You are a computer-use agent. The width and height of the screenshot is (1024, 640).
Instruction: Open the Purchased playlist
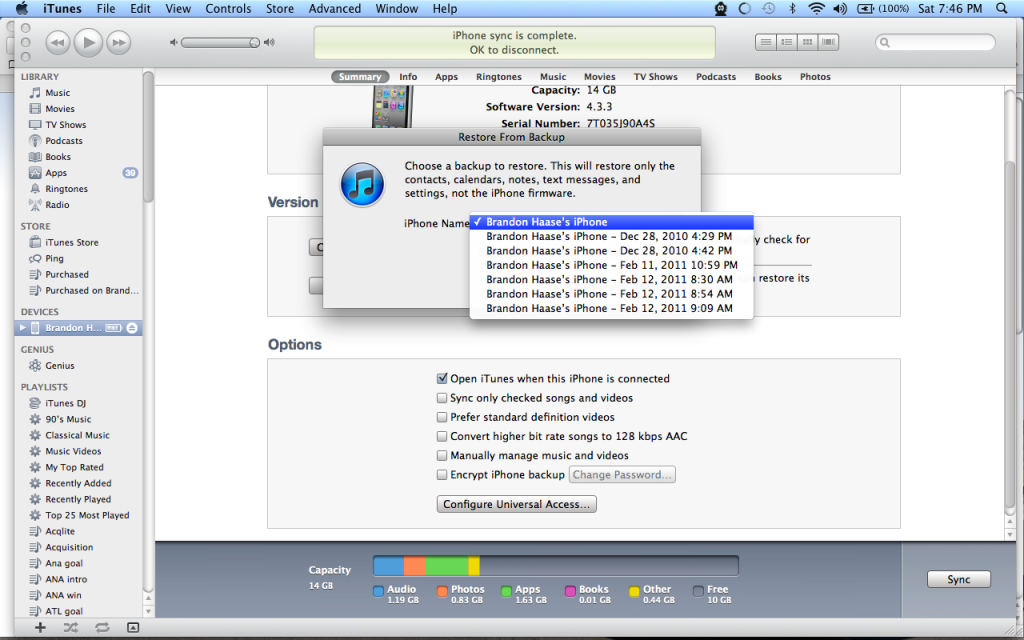[x=67, y=274]
